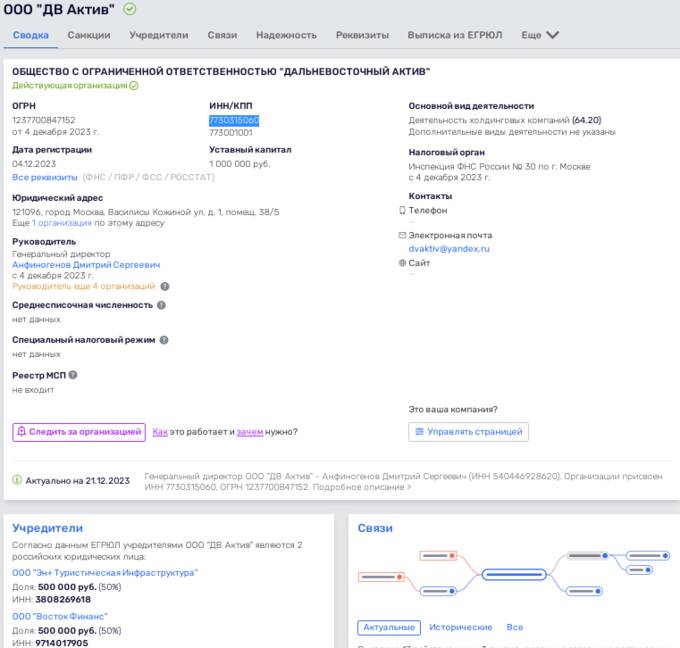Click the dvaktiv@yandex.ru email link
Image resolution: width=680 pixels, height=648 pixels.
coord(449,249)
